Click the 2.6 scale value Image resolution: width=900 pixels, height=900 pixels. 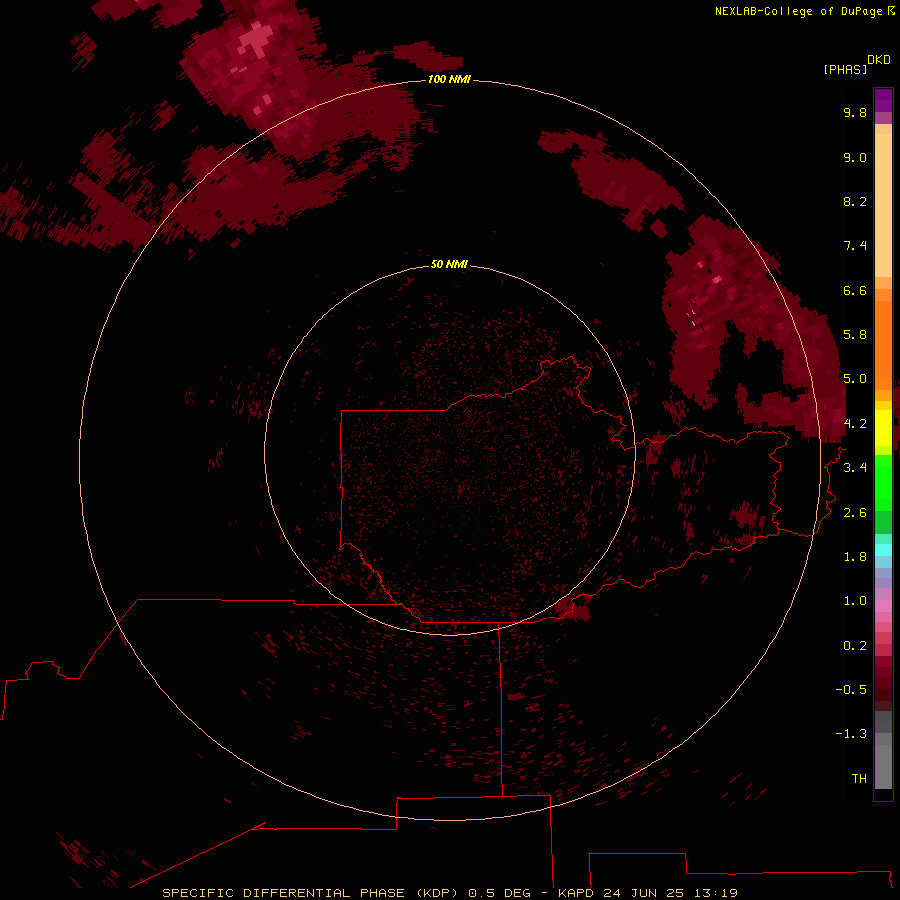point(855,513)
